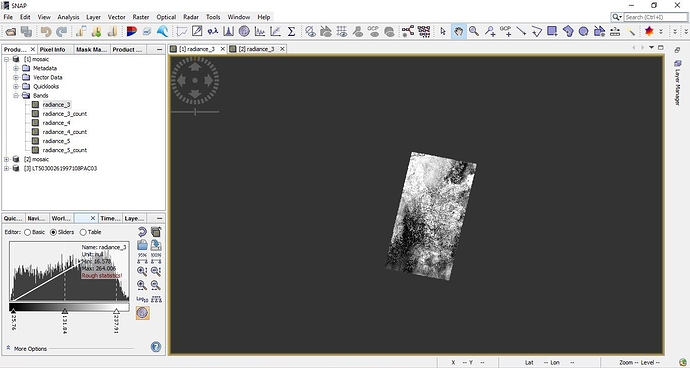Choose the Draw Polygon tool
Screen dimensions: 690x368
coord(568,31)
